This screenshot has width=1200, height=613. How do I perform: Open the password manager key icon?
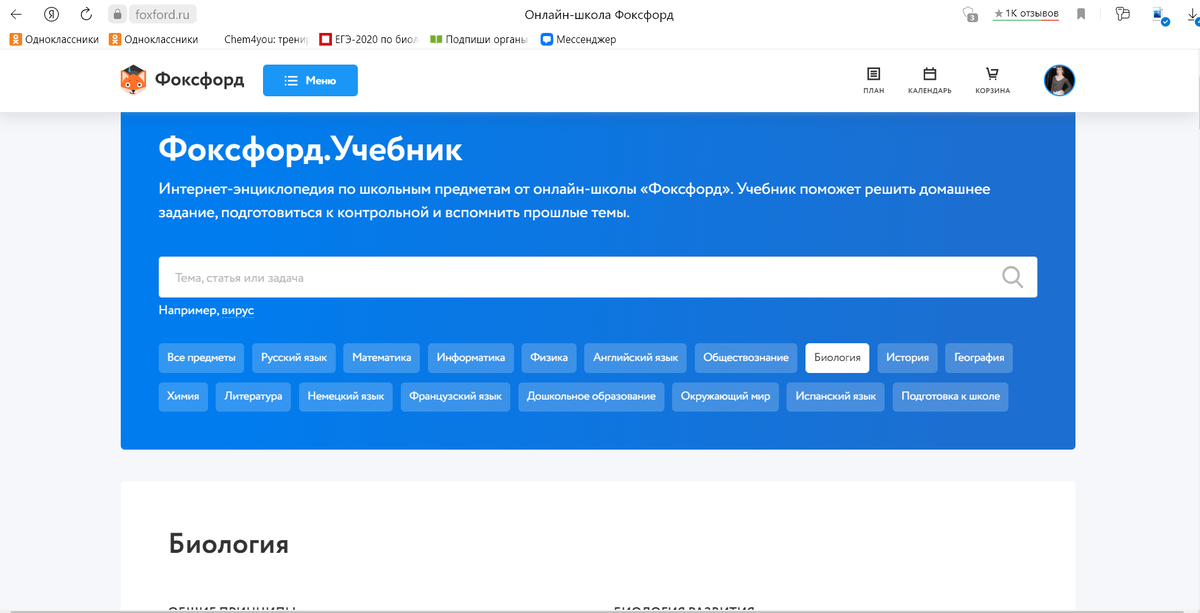pyautogui.click(x=1123, y=15)
